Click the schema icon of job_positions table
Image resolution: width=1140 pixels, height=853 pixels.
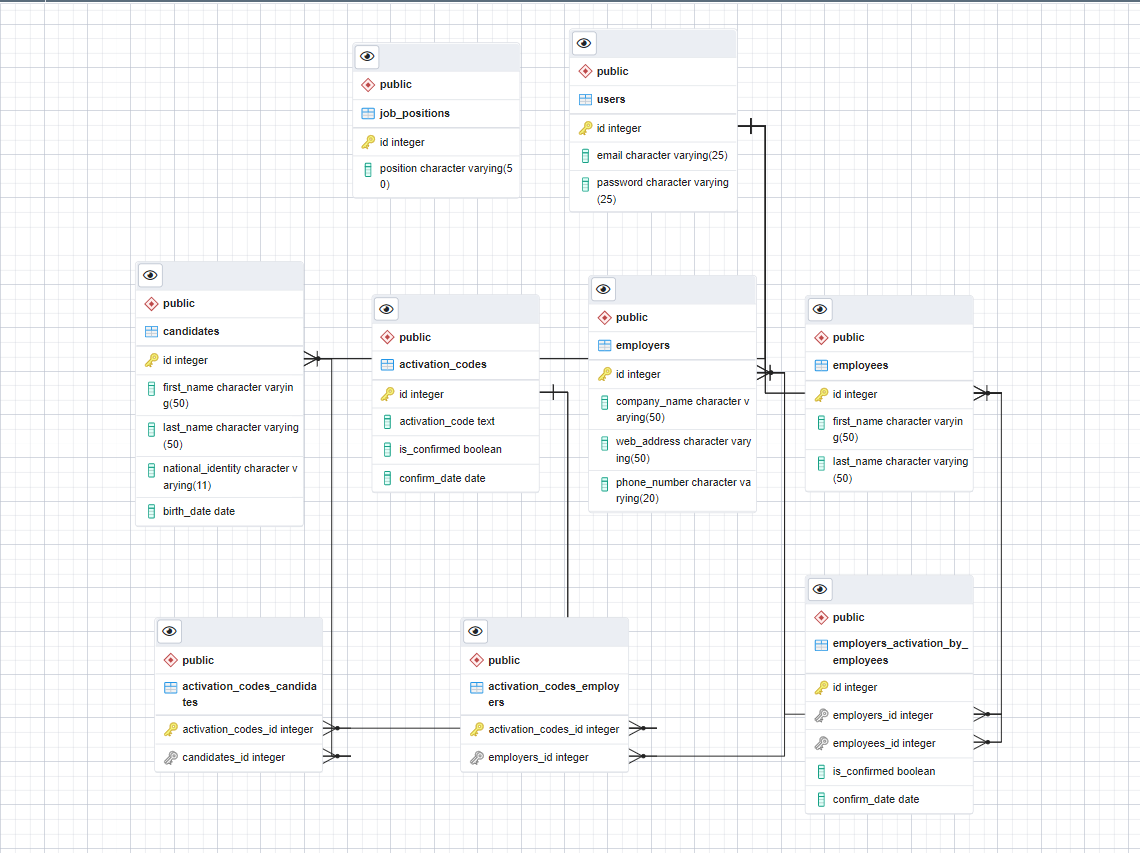pyautogui.click(x=368, y=85)
